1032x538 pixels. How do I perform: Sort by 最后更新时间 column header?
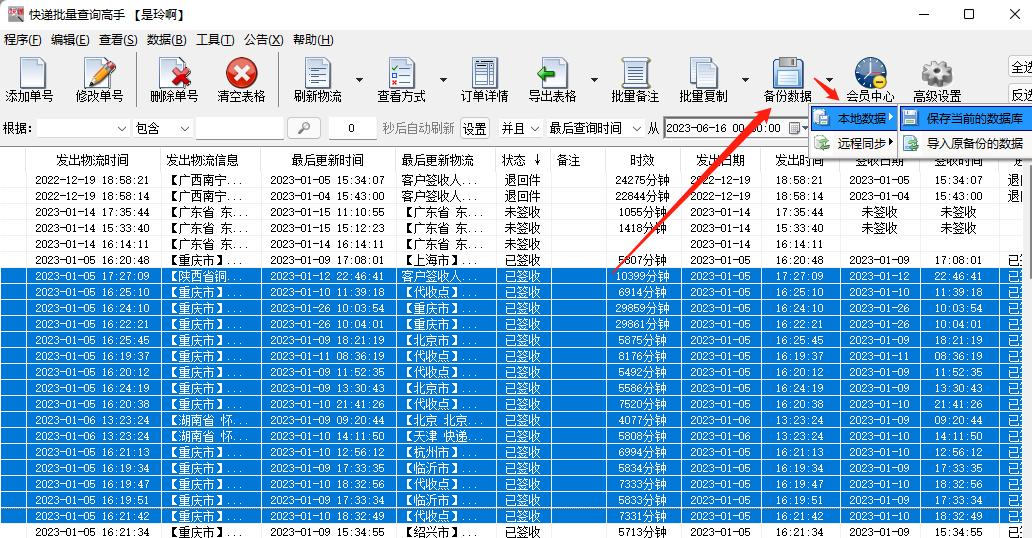point(328,160)
